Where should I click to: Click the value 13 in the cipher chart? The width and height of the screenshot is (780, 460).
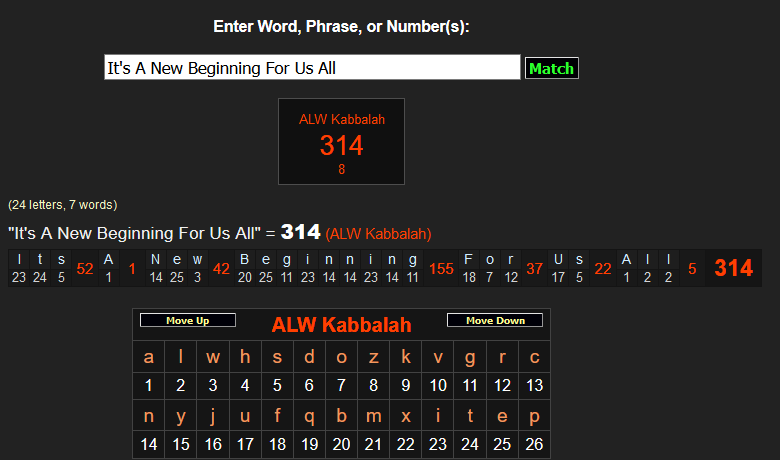(534, 385)
